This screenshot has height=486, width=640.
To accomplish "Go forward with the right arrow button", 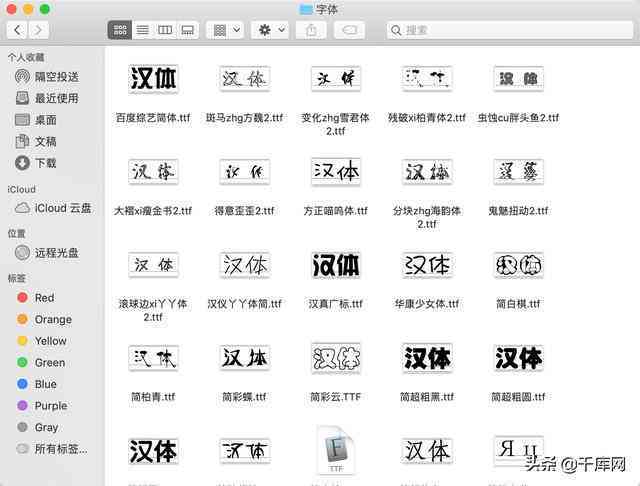I will coord(38,30).
